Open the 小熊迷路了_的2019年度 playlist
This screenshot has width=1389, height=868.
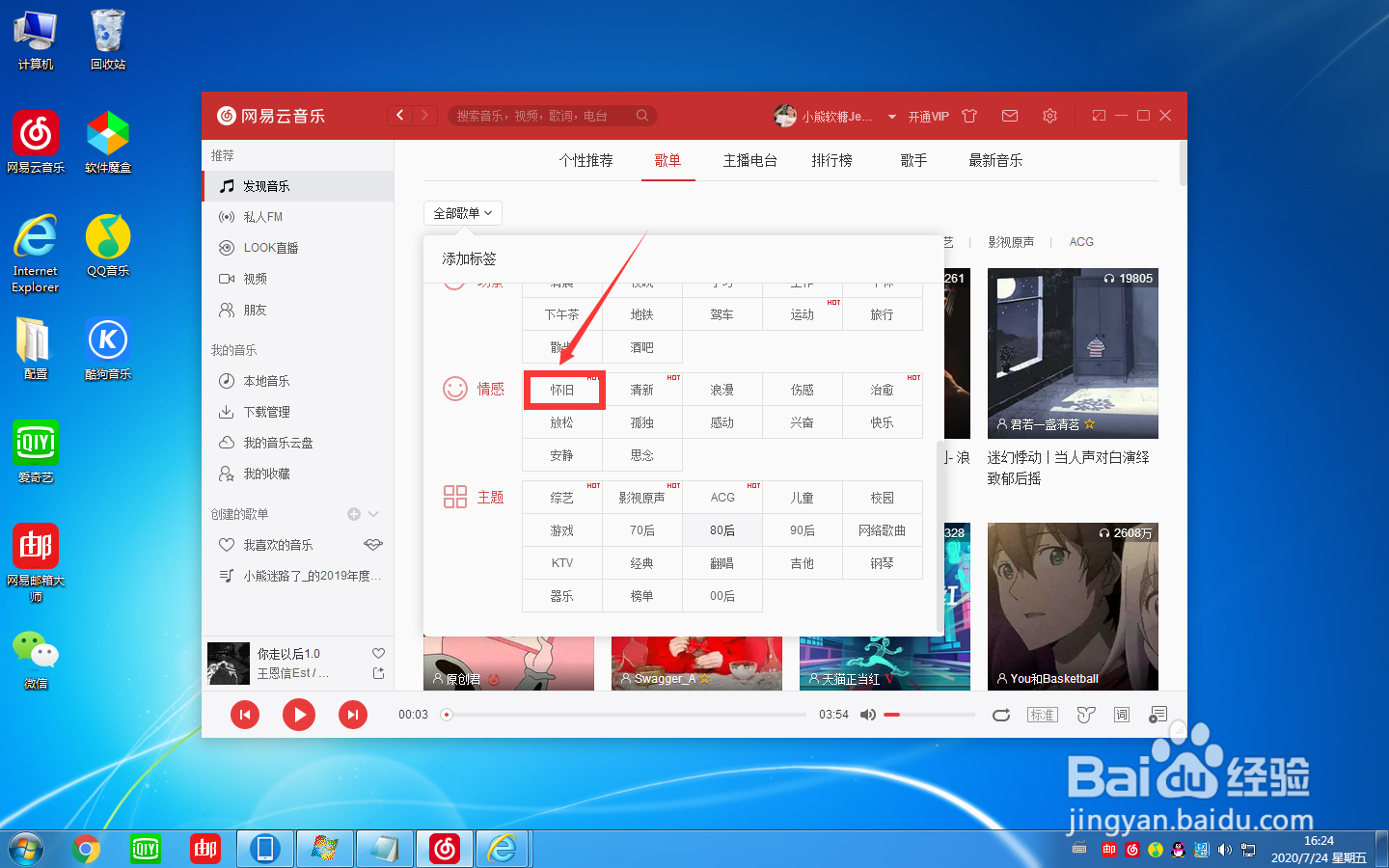tap(298, 576)
